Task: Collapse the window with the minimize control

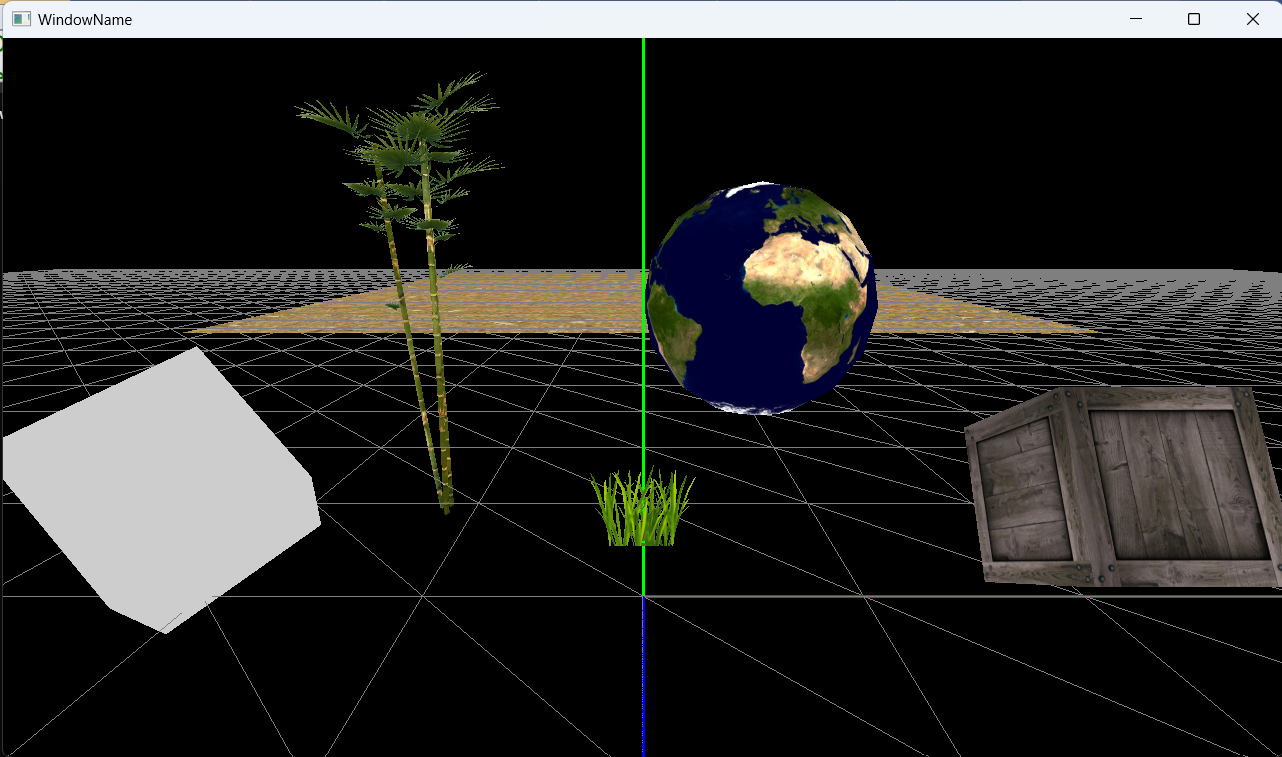Action: 1136,18
